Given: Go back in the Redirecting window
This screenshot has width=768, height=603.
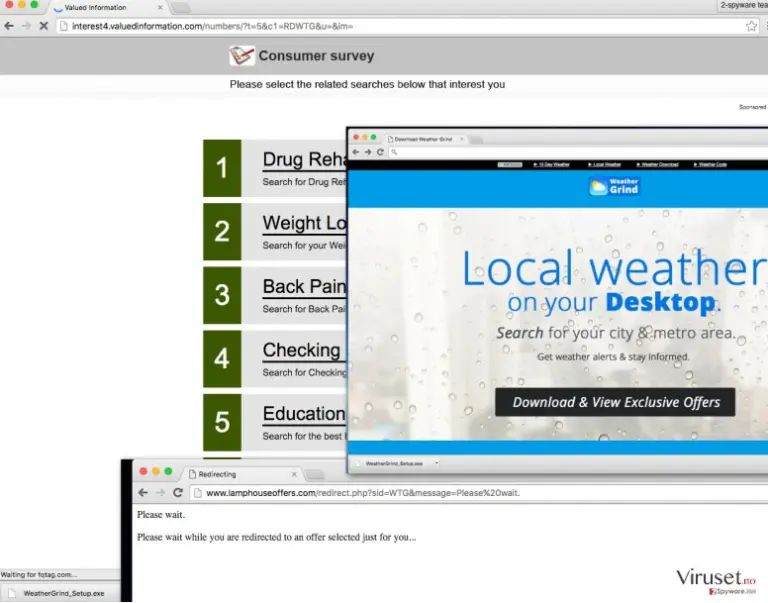Looking at the screenshot, I should point(143,492).
